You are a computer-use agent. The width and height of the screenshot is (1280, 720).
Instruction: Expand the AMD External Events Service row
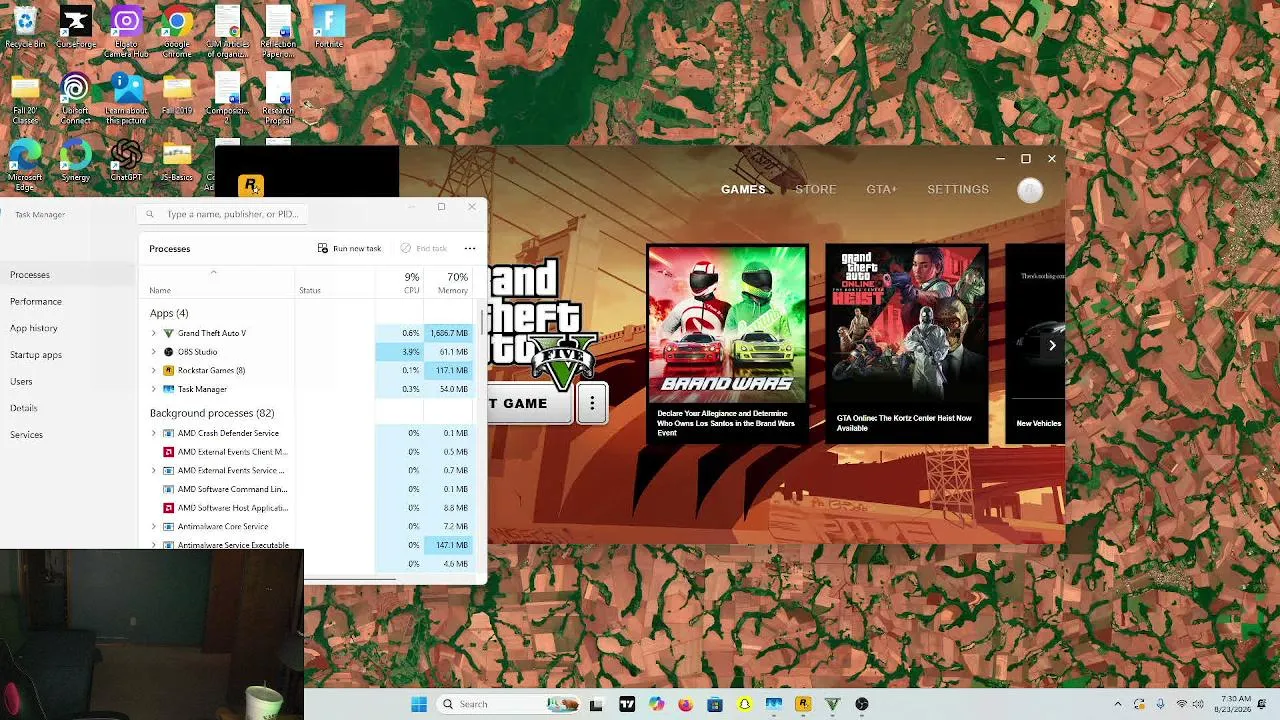[154, 470]
